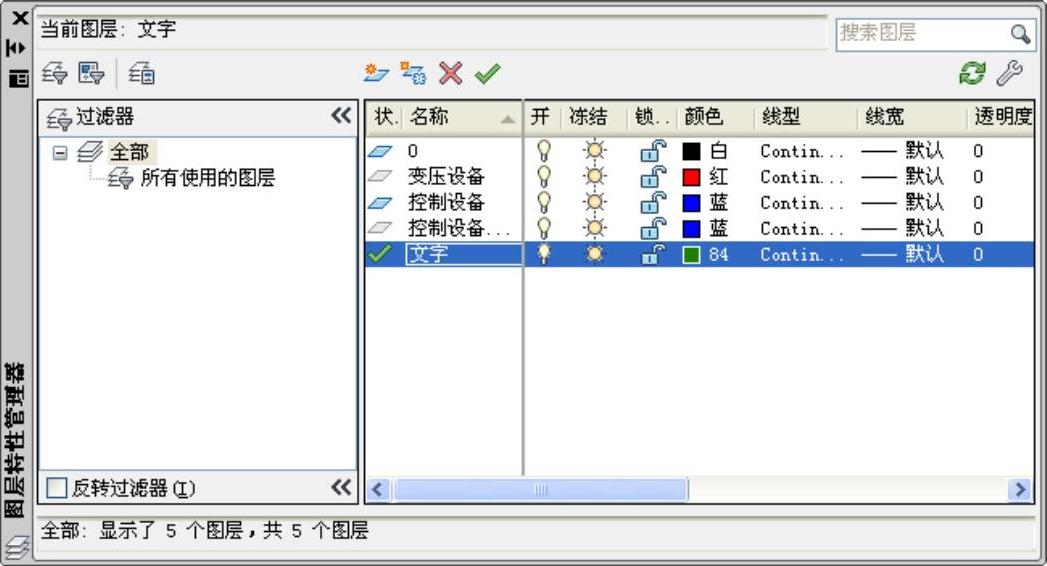Collapse the 过滤器 panel with top chevron
The width and height of the screenshot is (1047, 566).
pyautogui.click(x=341, y=116)
